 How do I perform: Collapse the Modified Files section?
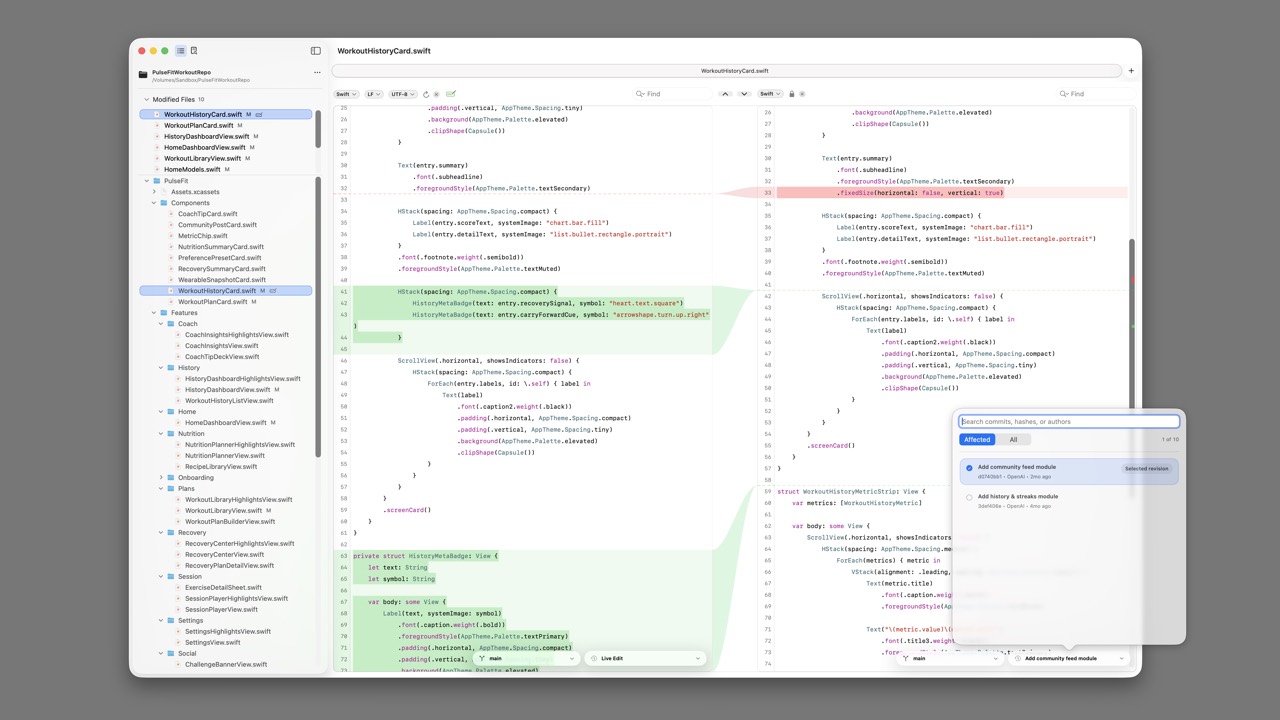[146, 100]
